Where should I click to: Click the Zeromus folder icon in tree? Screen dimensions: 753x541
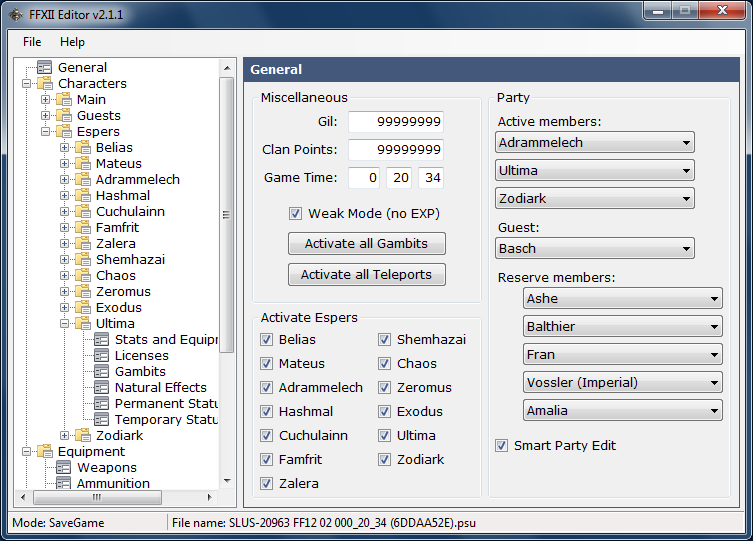click(83, 291)
